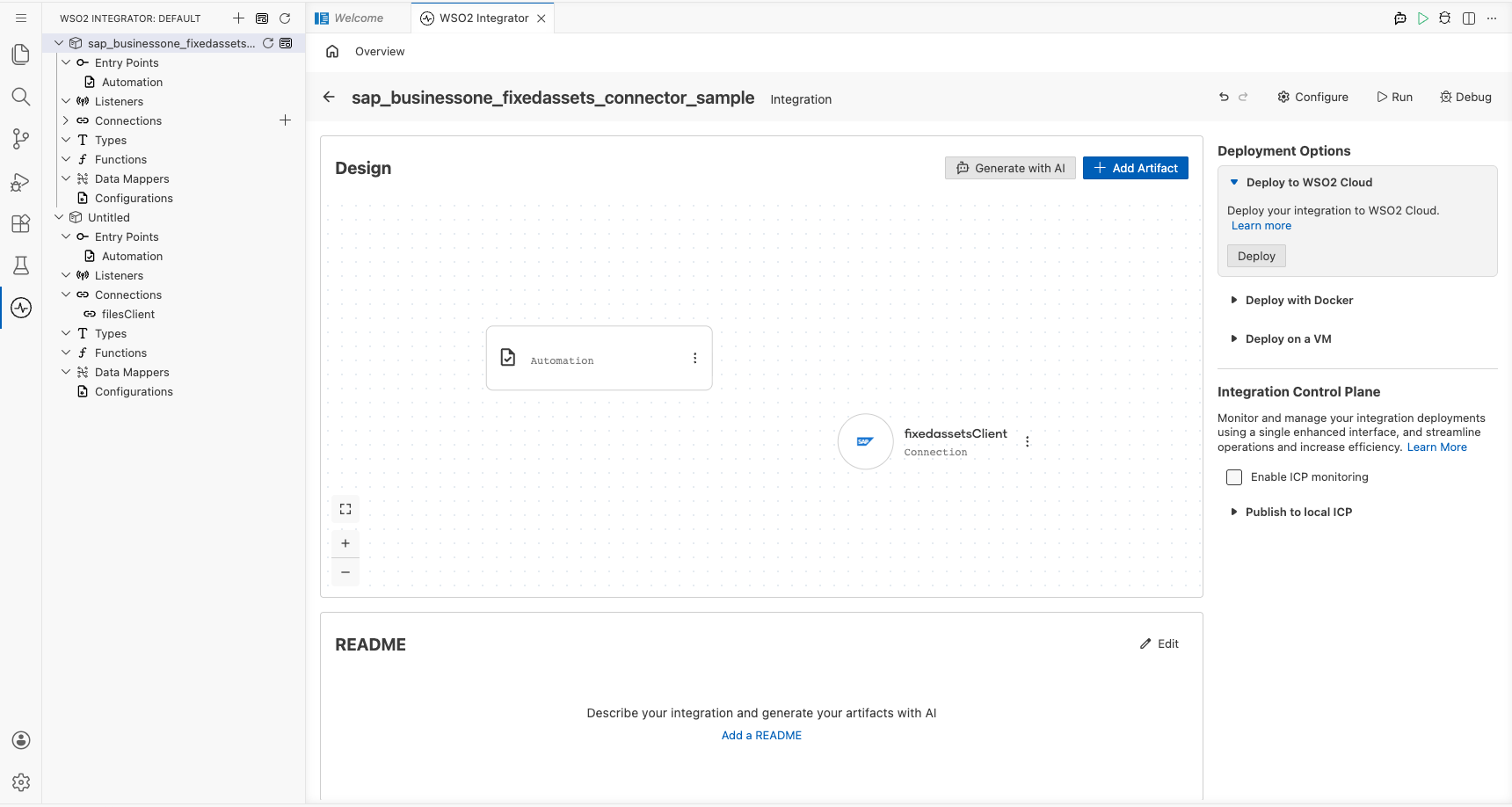Fit the design diagram to screen
Screen dimensions: 1512x807
pos(345,509)
